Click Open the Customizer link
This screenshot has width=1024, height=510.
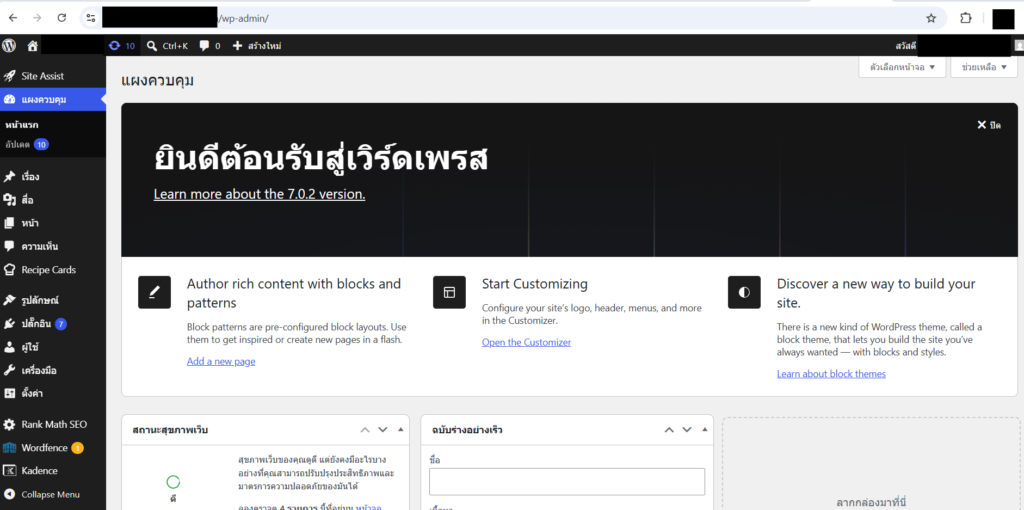526,342
